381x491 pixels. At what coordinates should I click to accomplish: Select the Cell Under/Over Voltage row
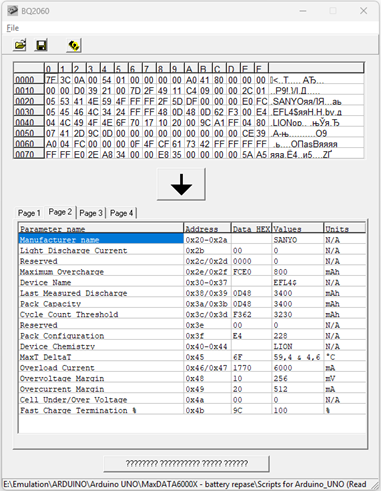point(192,400)
